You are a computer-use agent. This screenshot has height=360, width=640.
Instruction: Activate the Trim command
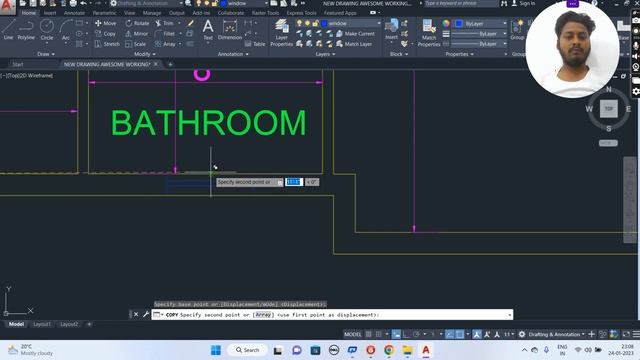click(164, 23)
